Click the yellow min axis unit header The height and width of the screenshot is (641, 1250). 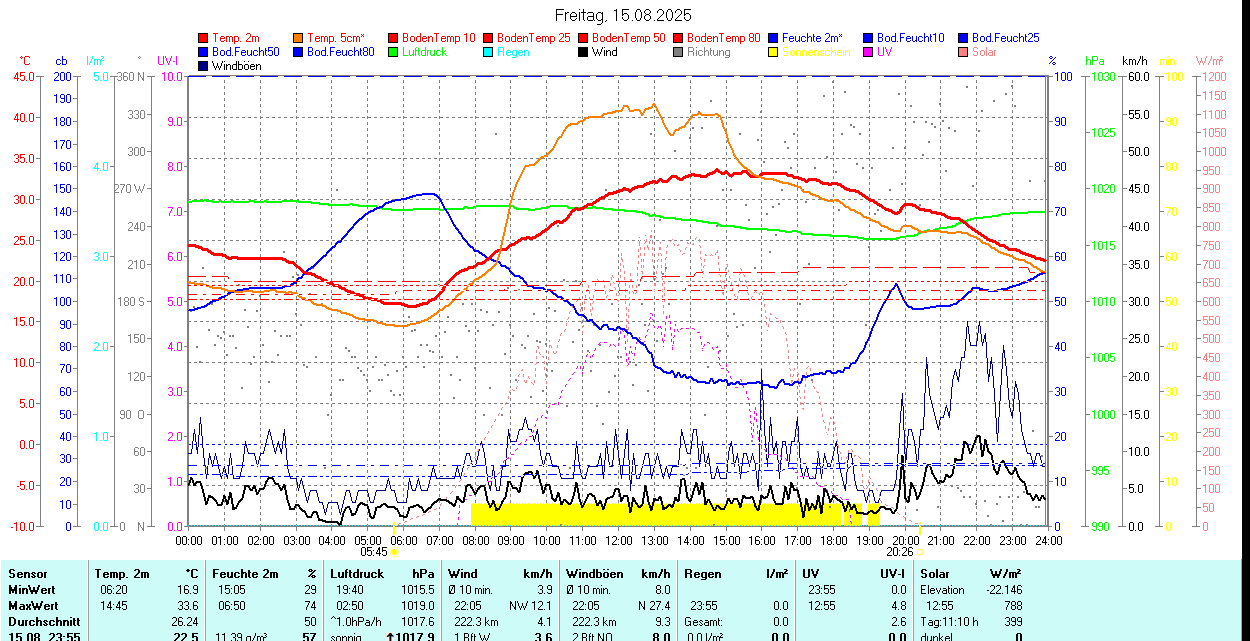(1167, 61)
